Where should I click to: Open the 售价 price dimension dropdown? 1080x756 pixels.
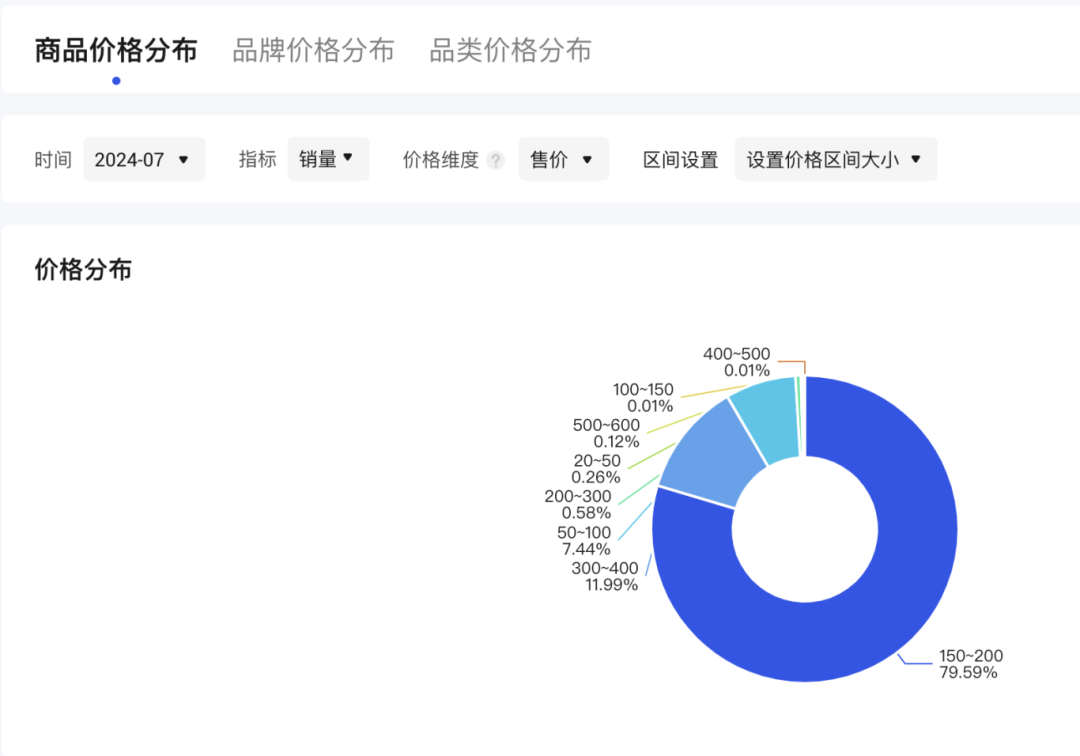click(x=563, y=159)
